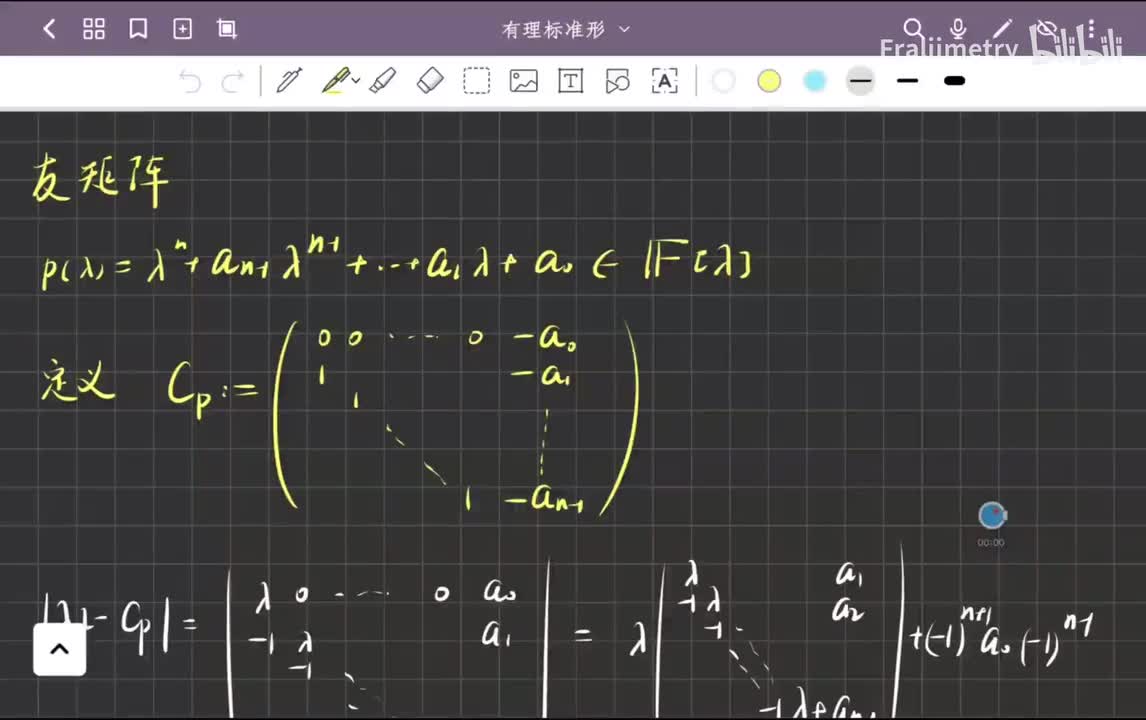
Task: Select the fountain pen tool
Action: 289,80
